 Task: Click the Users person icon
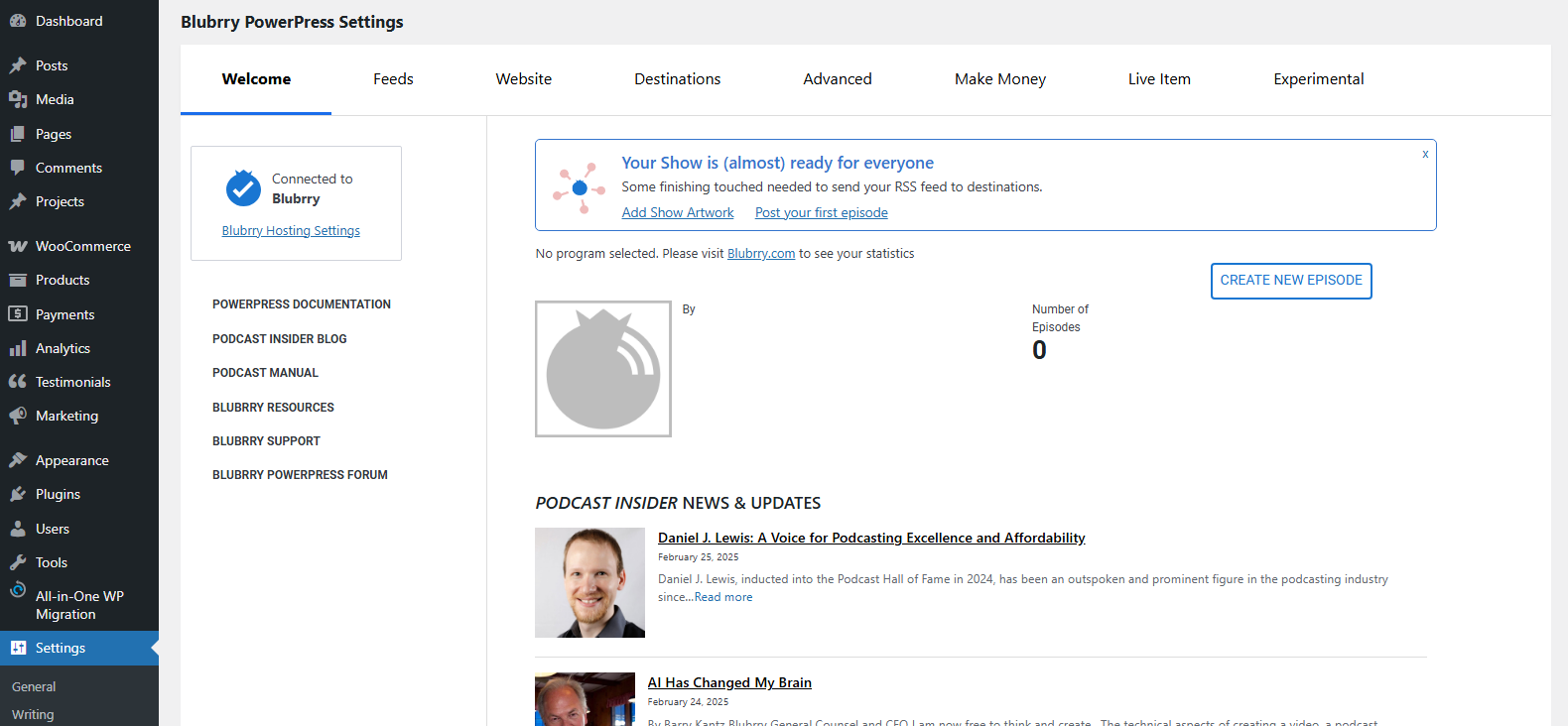18,529
